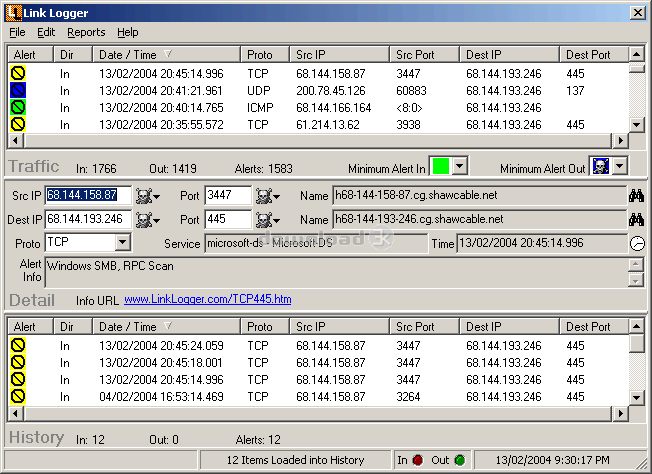Open the www.LinkLogger.com/TCP445.htm info link
The width and height of the screenshot is (652, 474).
pos(207,299)
